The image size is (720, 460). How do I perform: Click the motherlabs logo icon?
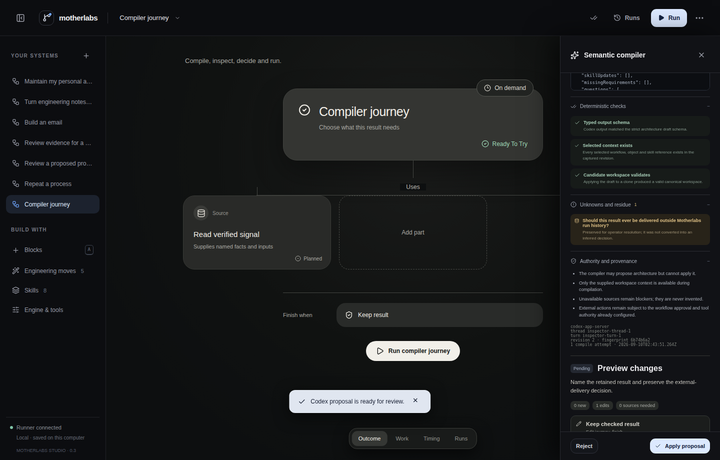(x=46, y=18)
